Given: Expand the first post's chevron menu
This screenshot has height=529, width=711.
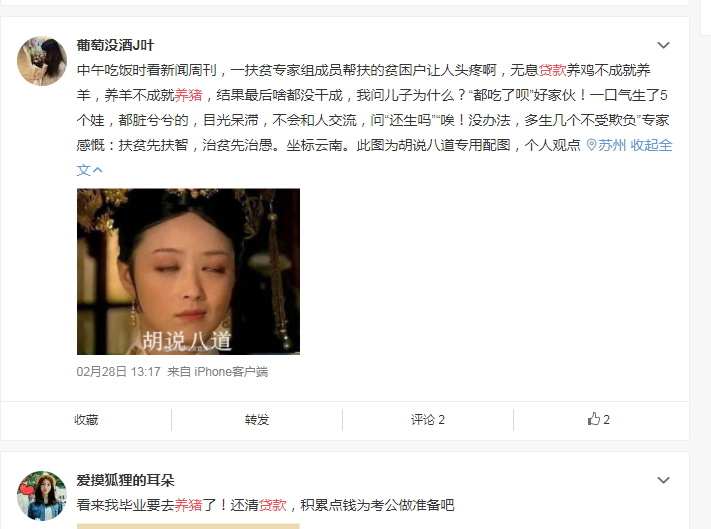Looking at the screenshot, I should click(663, 45).
